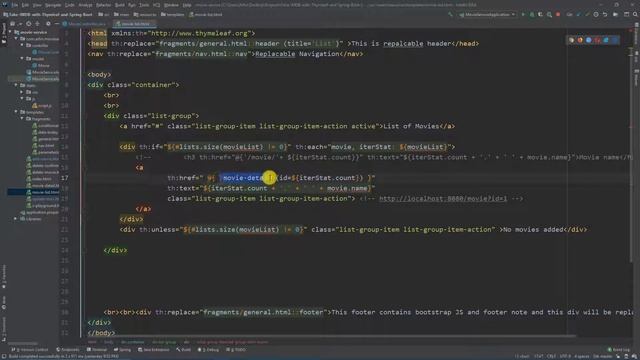Expand the Libraries node in project tree
The width and height of the screenshot is (640, 360).
(x=16, y=219)
